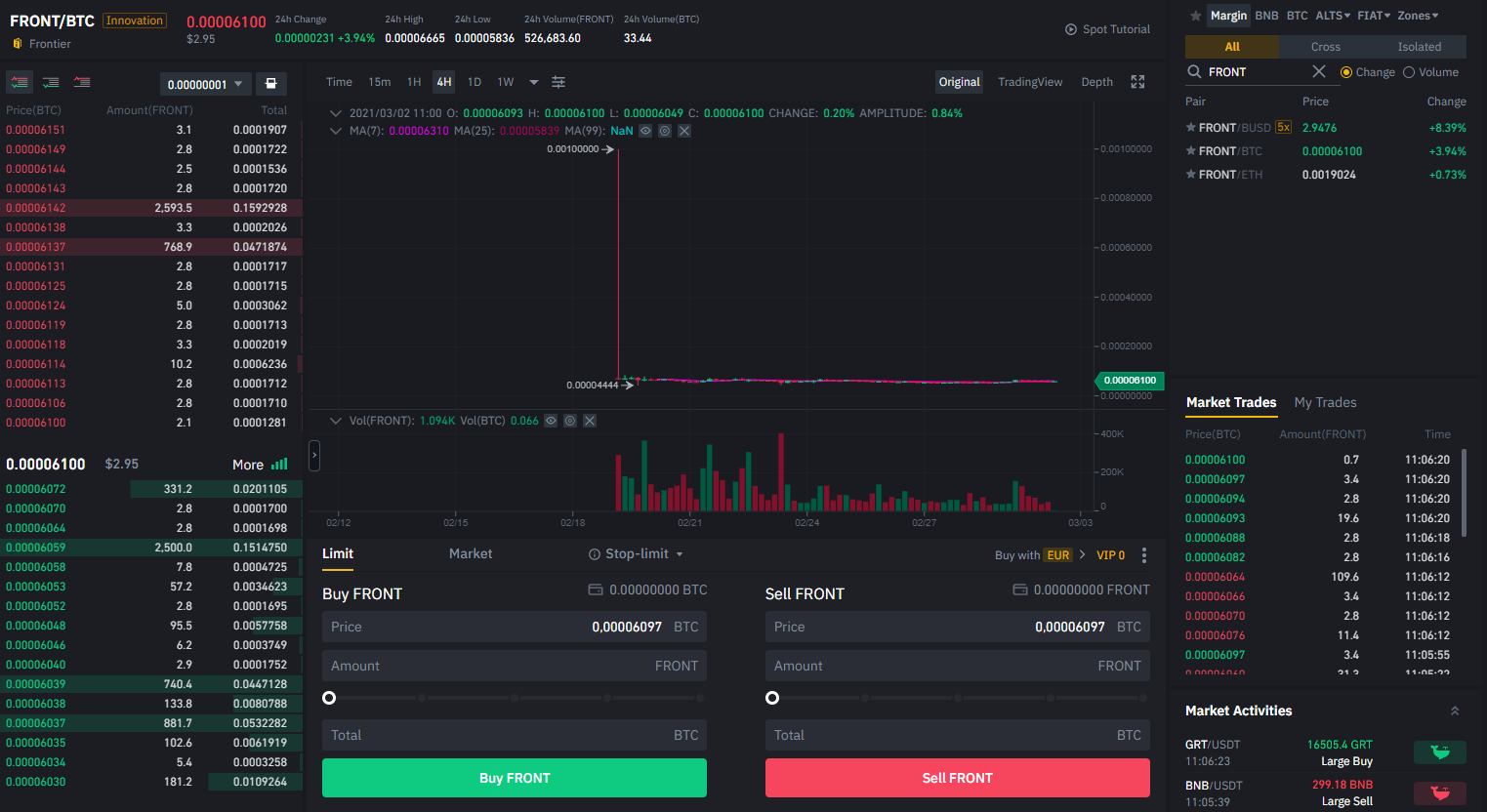Open the TradingView chart tab
This screenshot has width=1487, height=812.
1030,82
